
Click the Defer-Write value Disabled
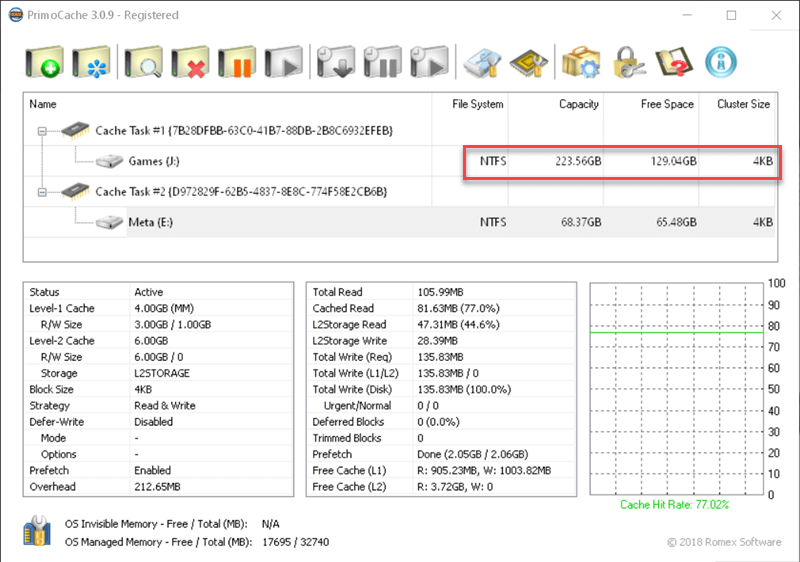pos(154,422)
